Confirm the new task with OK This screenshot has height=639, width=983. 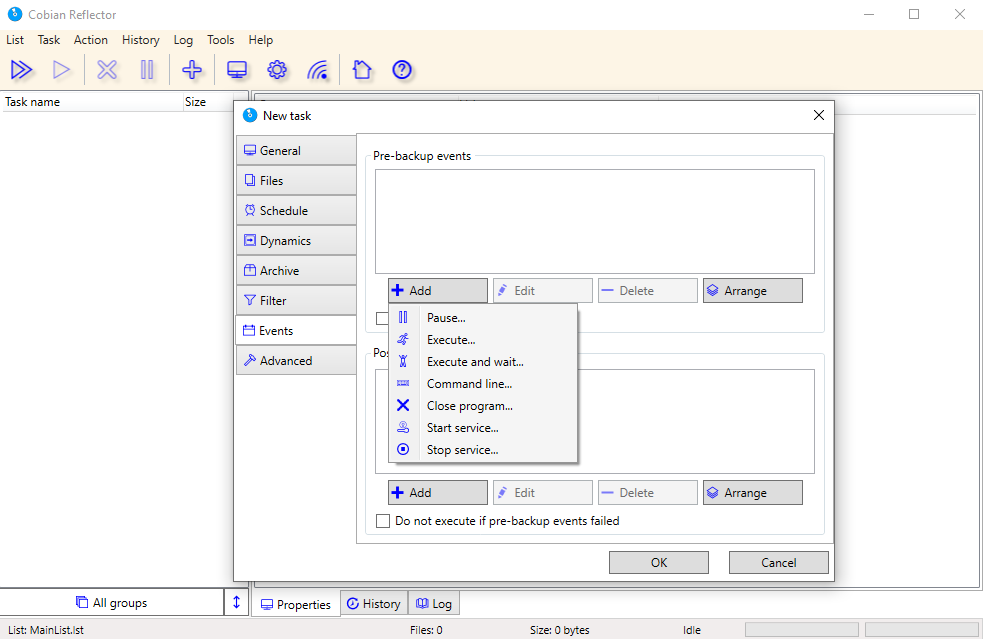click(x=659, y=562)
